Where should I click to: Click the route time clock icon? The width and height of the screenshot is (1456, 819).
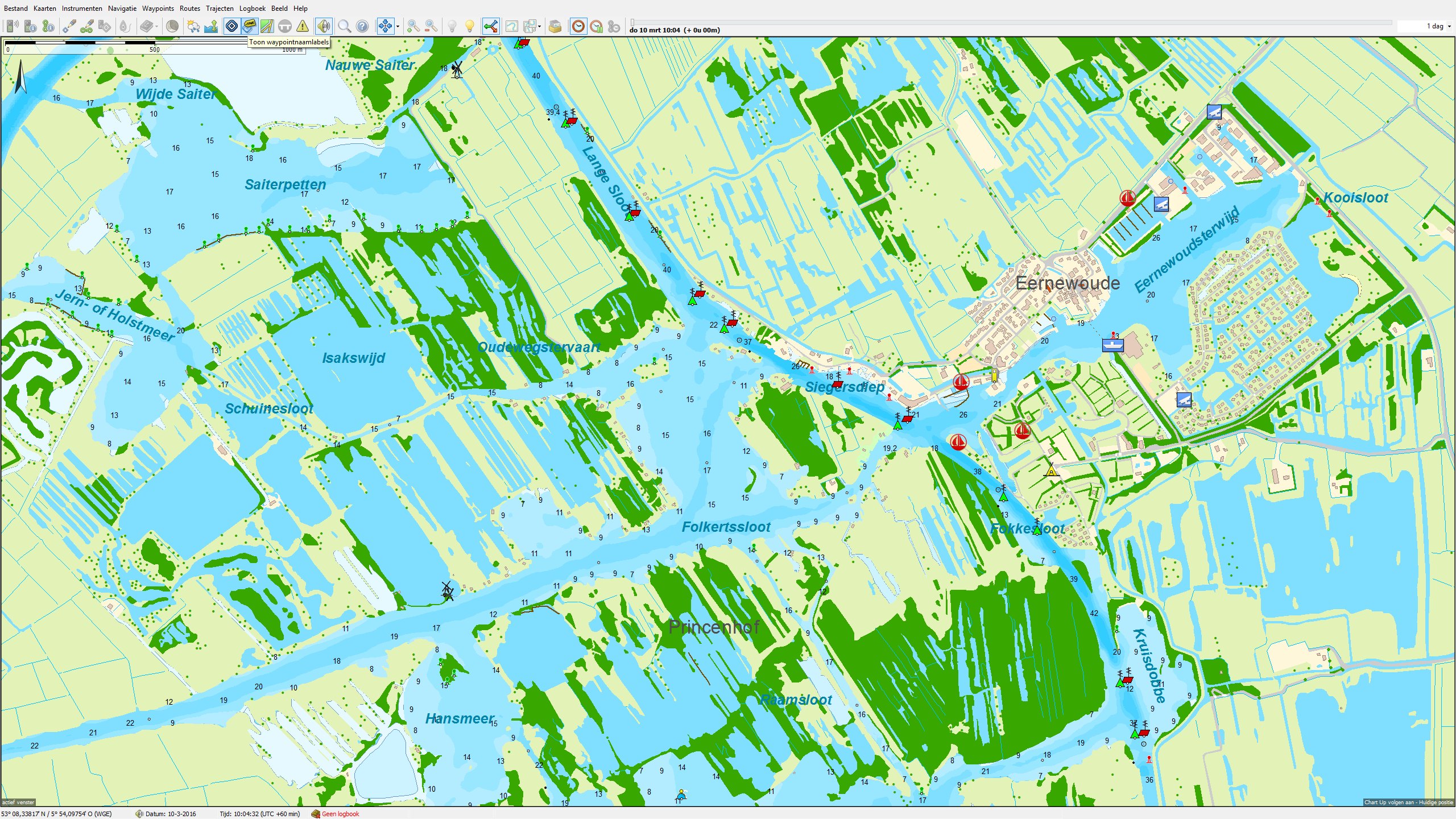[614, 26]
